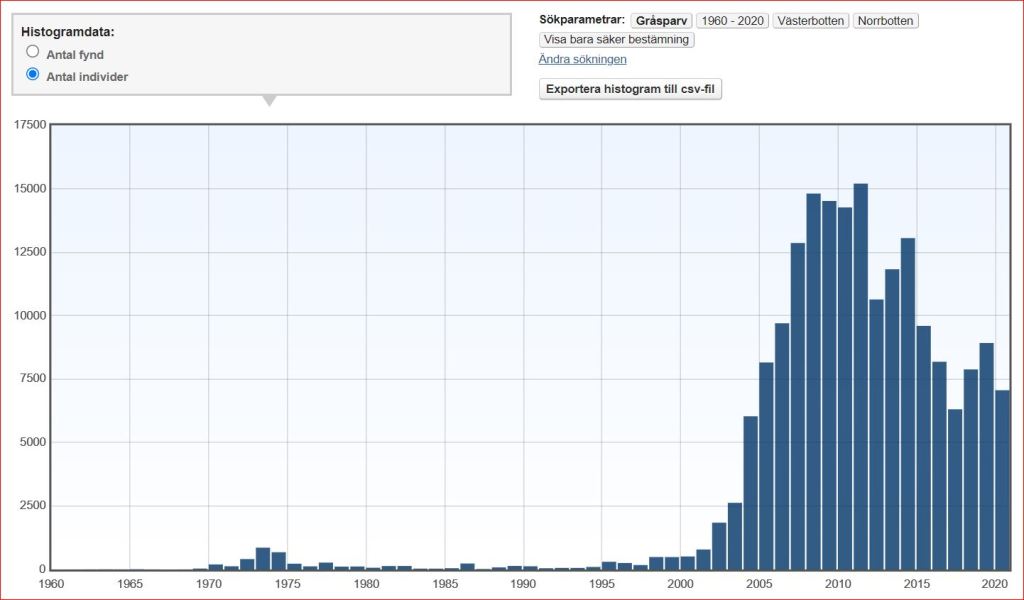
Task: Select the Antal individer radio option
Action: pyautogui.click(x=33, y=74)
